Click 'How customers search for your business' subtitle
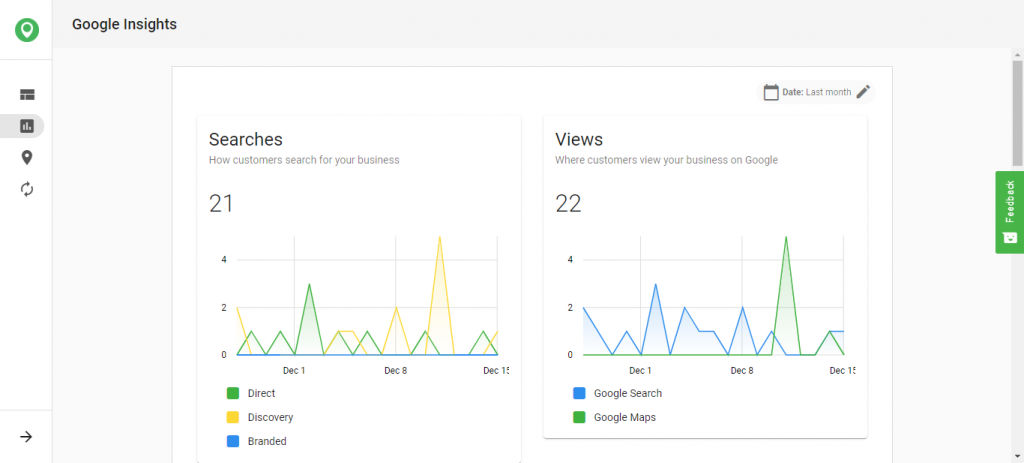The height and width of the screenshot is (463, 1024). 304,159
